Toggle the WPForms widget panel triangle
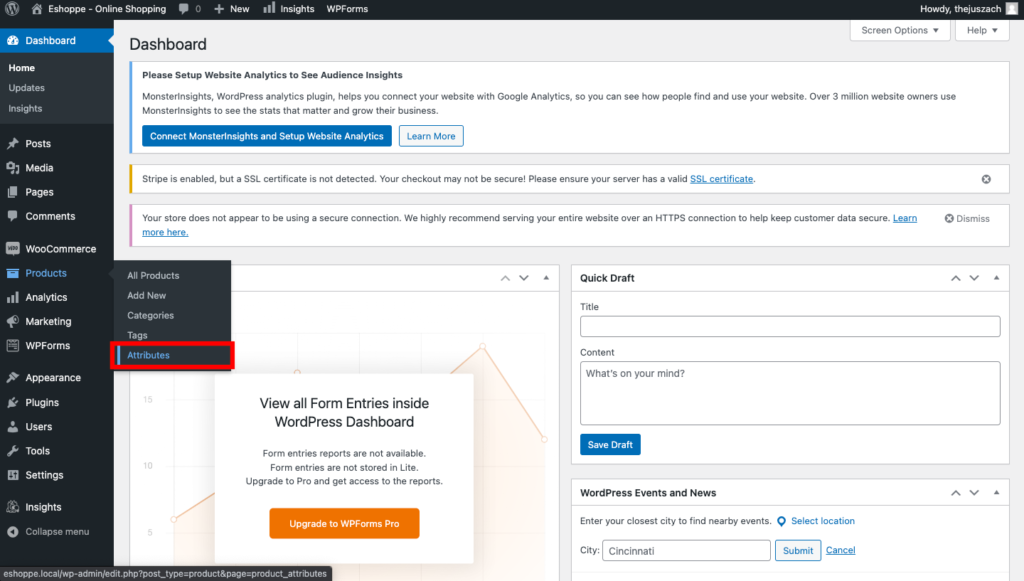1024x581 pixels. pyautogui.click(x=546, y=278)
